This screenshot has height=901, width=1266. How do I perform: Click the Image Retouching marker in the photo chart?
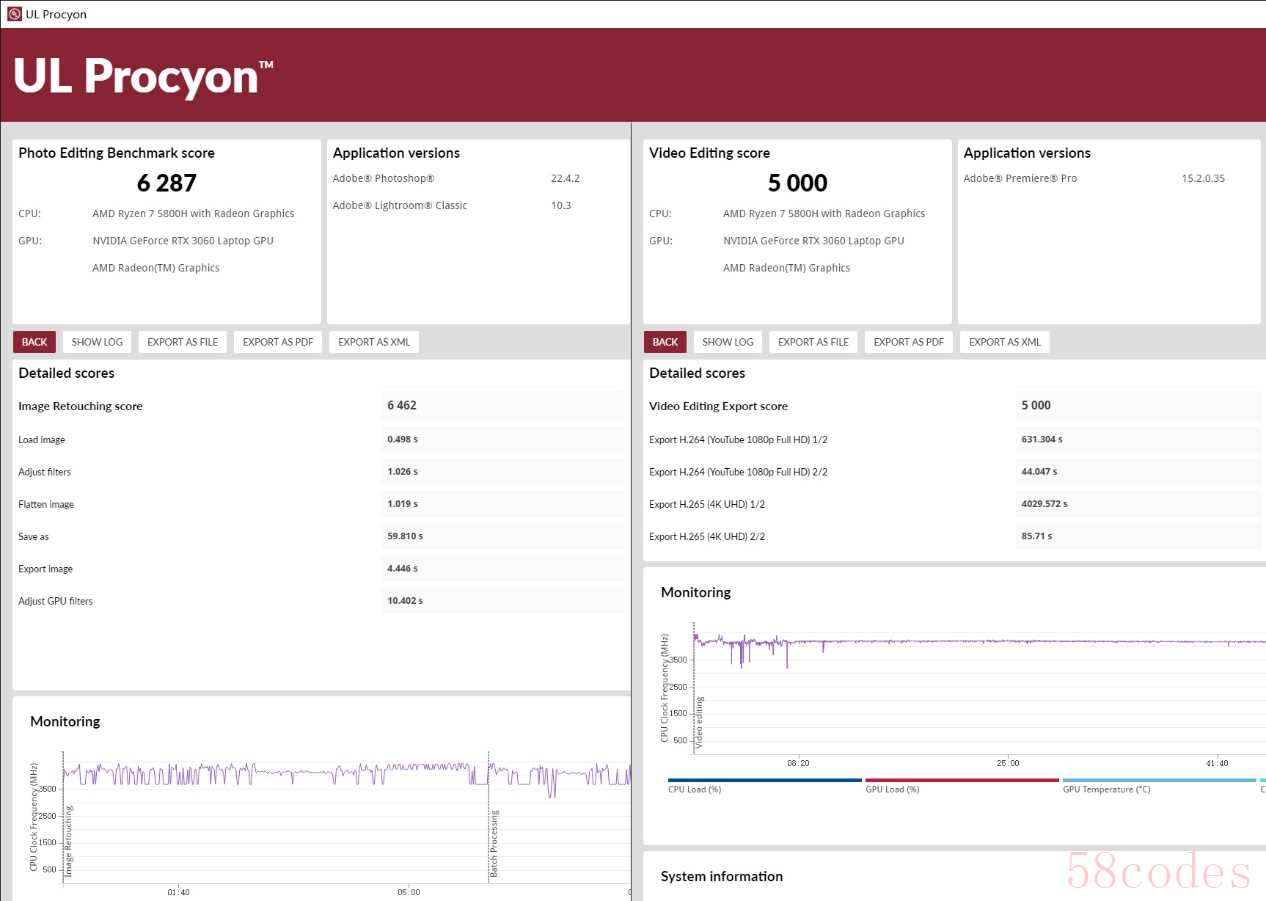69,841
